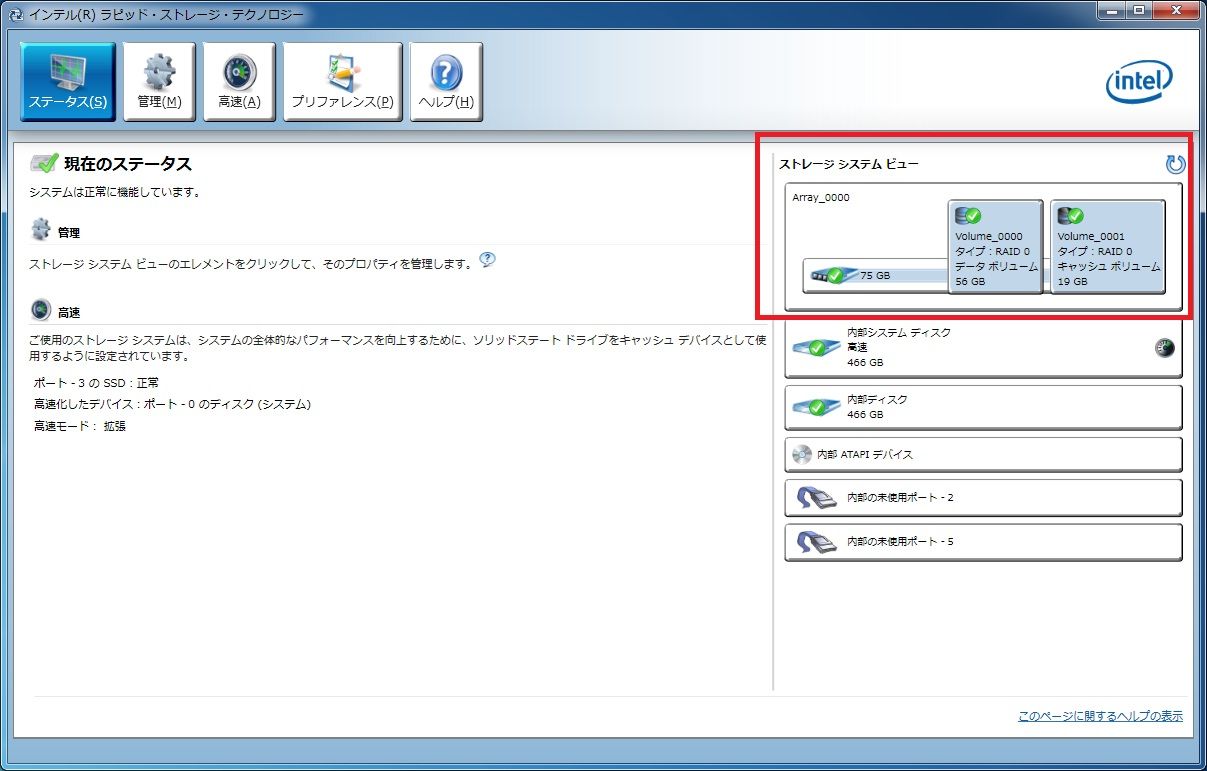Open このページに関するヘルプの表示 link

(1100, 716)
